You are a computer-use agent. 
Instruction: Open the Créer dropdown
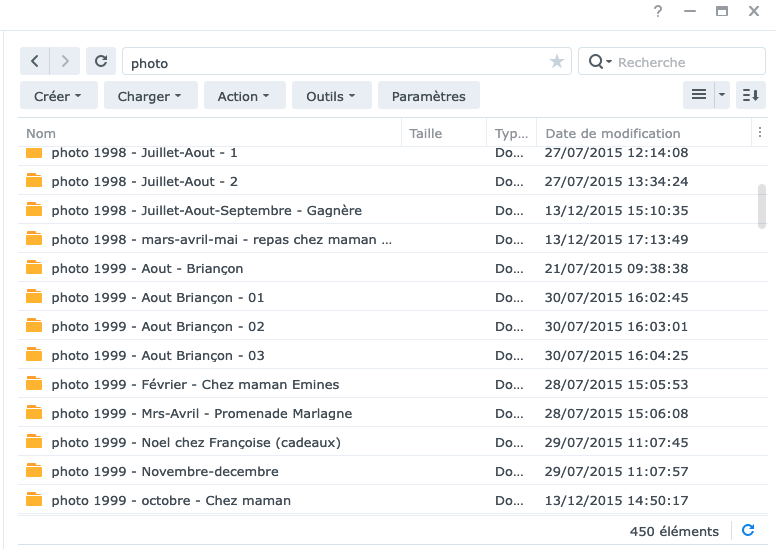[58, 96]
